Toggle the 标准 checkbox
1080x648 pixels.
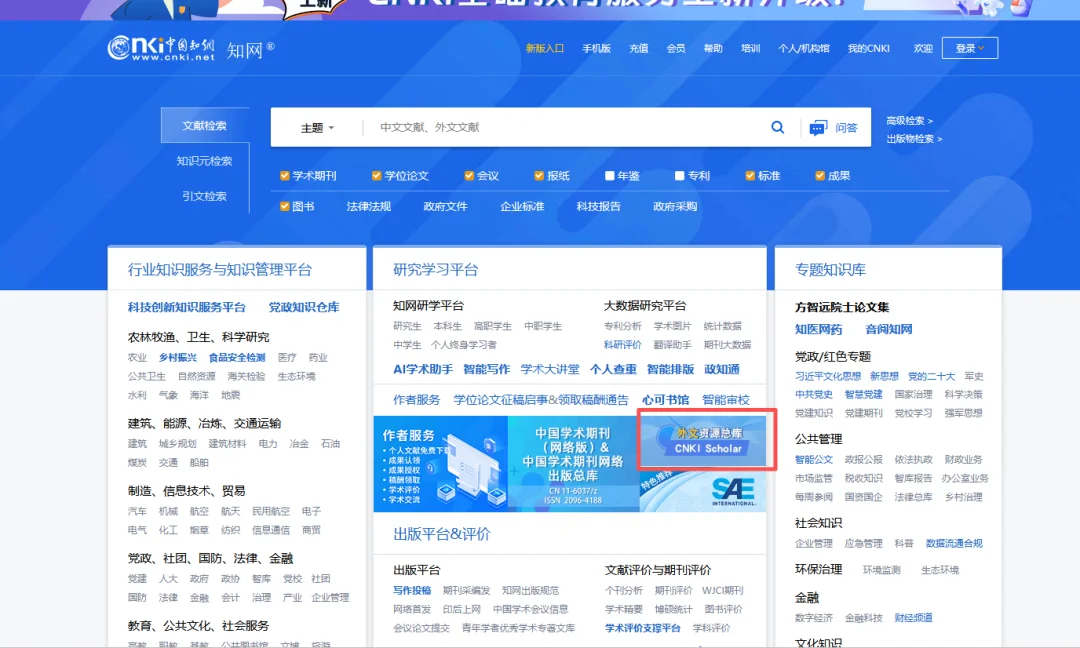pyautogui.click(x=750, y=176)
